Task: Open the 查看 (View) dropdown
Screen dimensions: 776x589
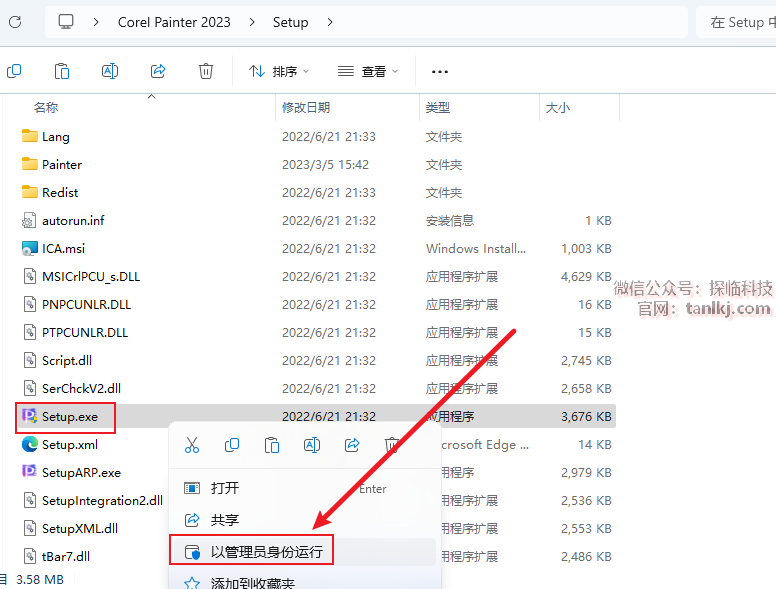Action: pos(368,71)
